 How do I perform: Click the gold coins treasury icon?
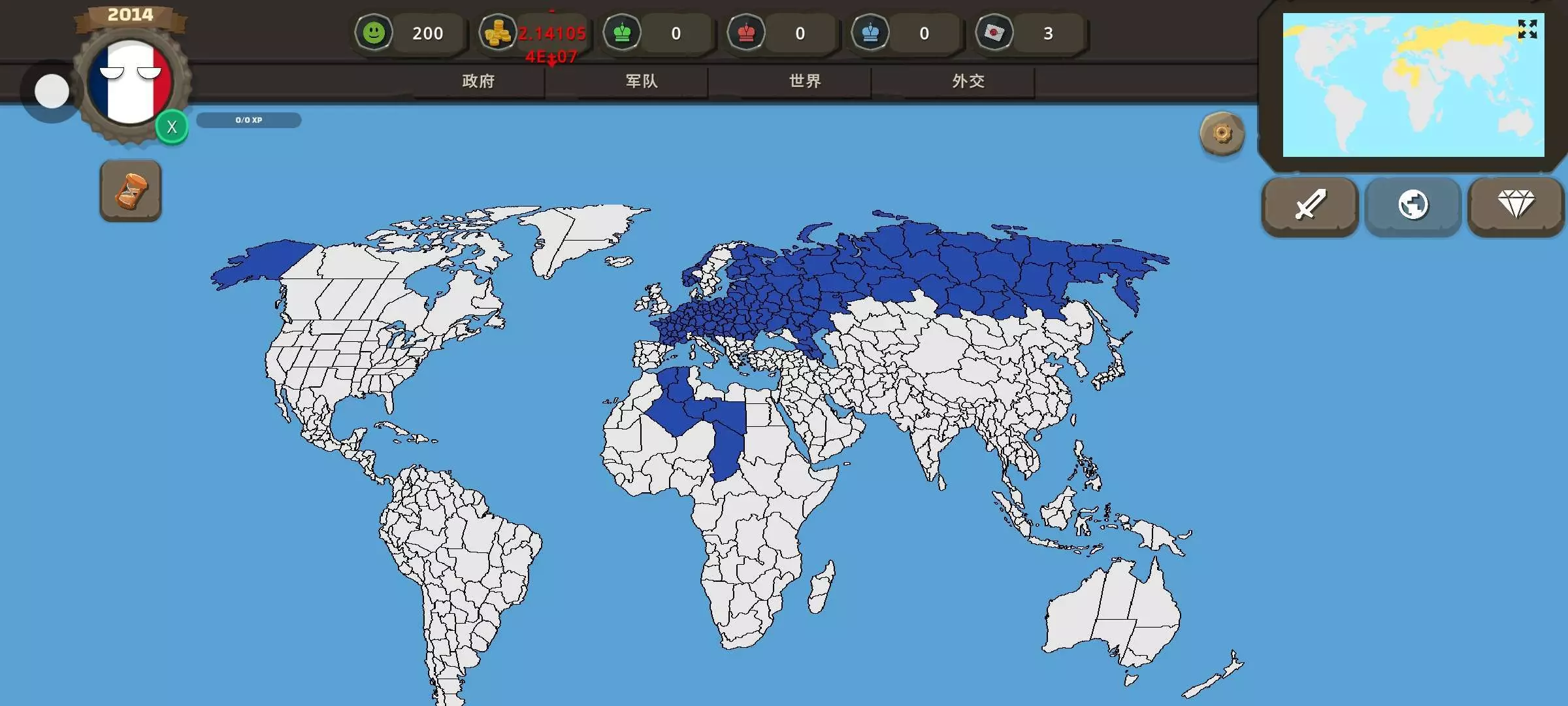click(498, 33)
